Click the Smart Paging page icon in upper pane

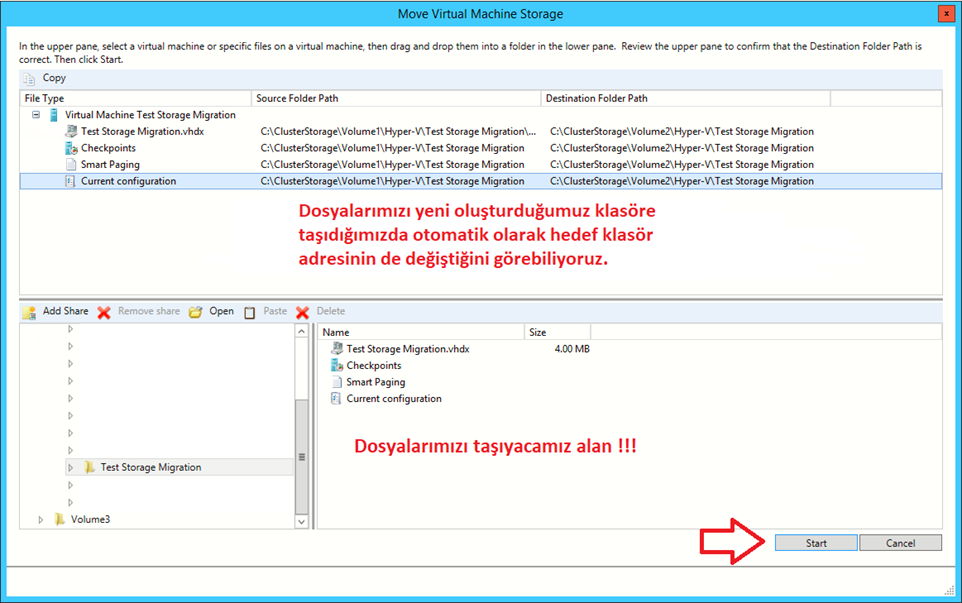(71, 164)
